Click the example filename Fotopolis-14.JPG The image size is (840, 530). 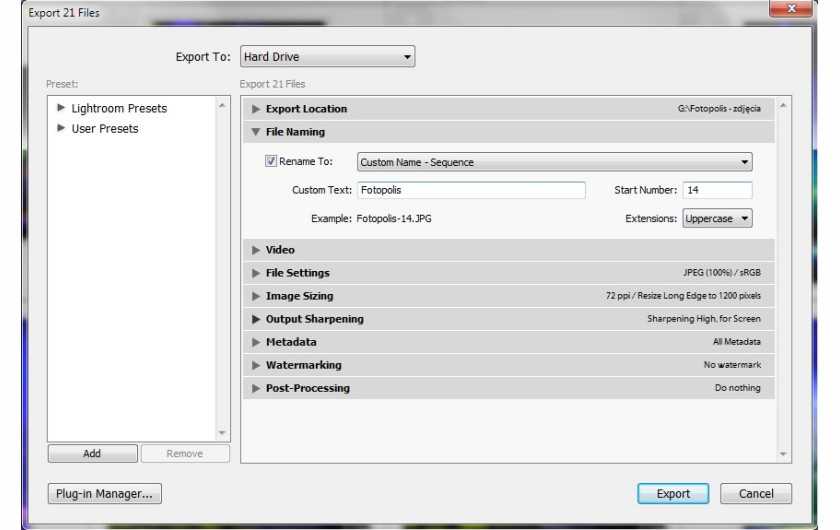coord(394,219)
